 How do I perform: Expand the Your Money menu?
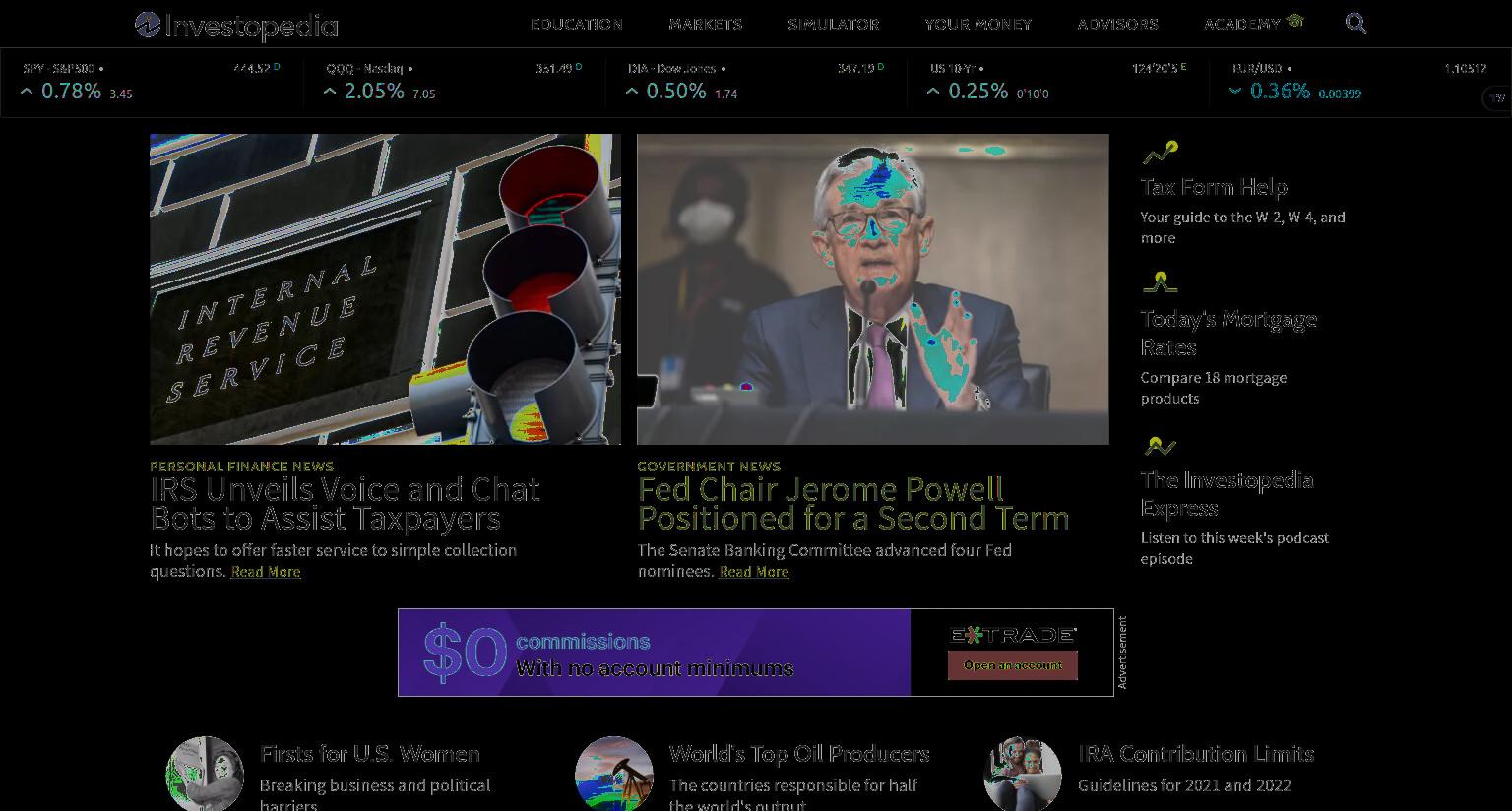point(977,24)
